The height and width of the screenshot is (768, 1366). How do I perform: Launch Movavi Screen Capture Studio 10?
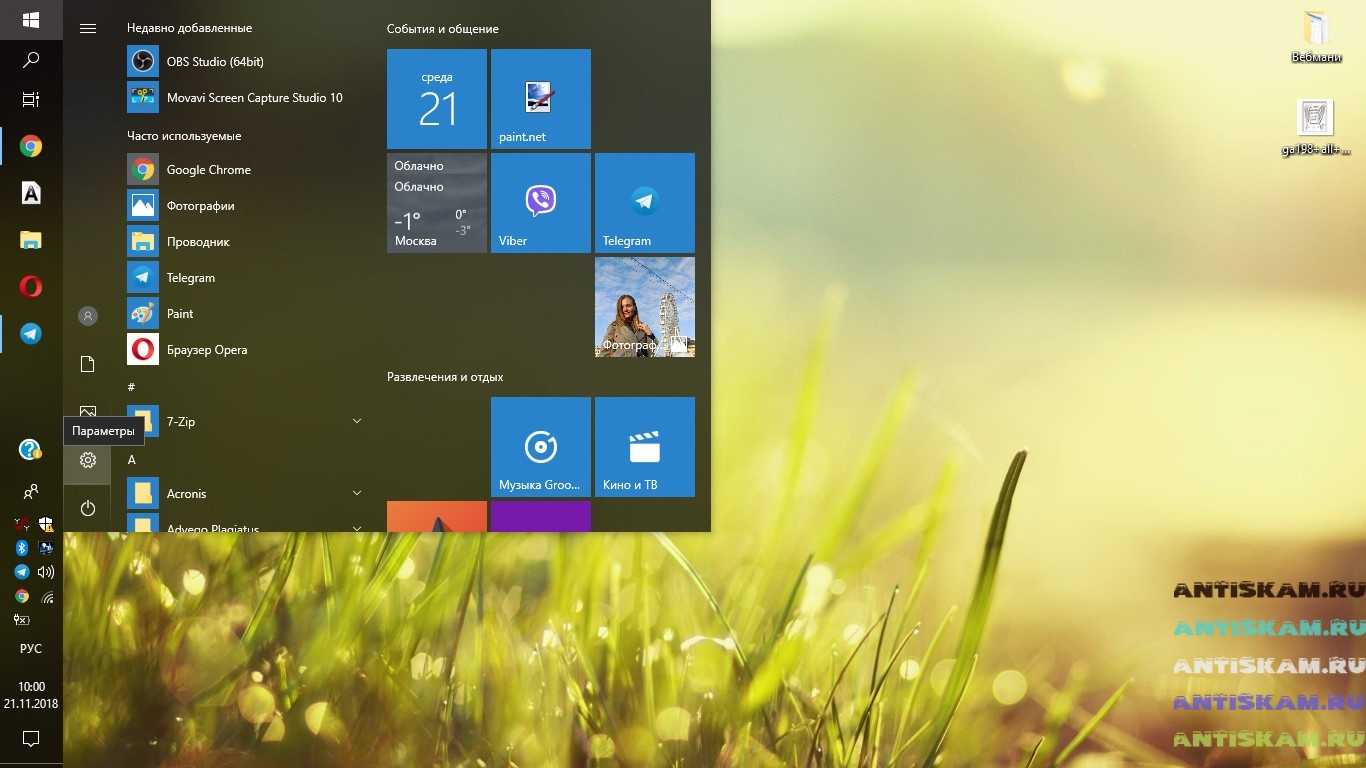pyautogui.click(x=254, y=98)
